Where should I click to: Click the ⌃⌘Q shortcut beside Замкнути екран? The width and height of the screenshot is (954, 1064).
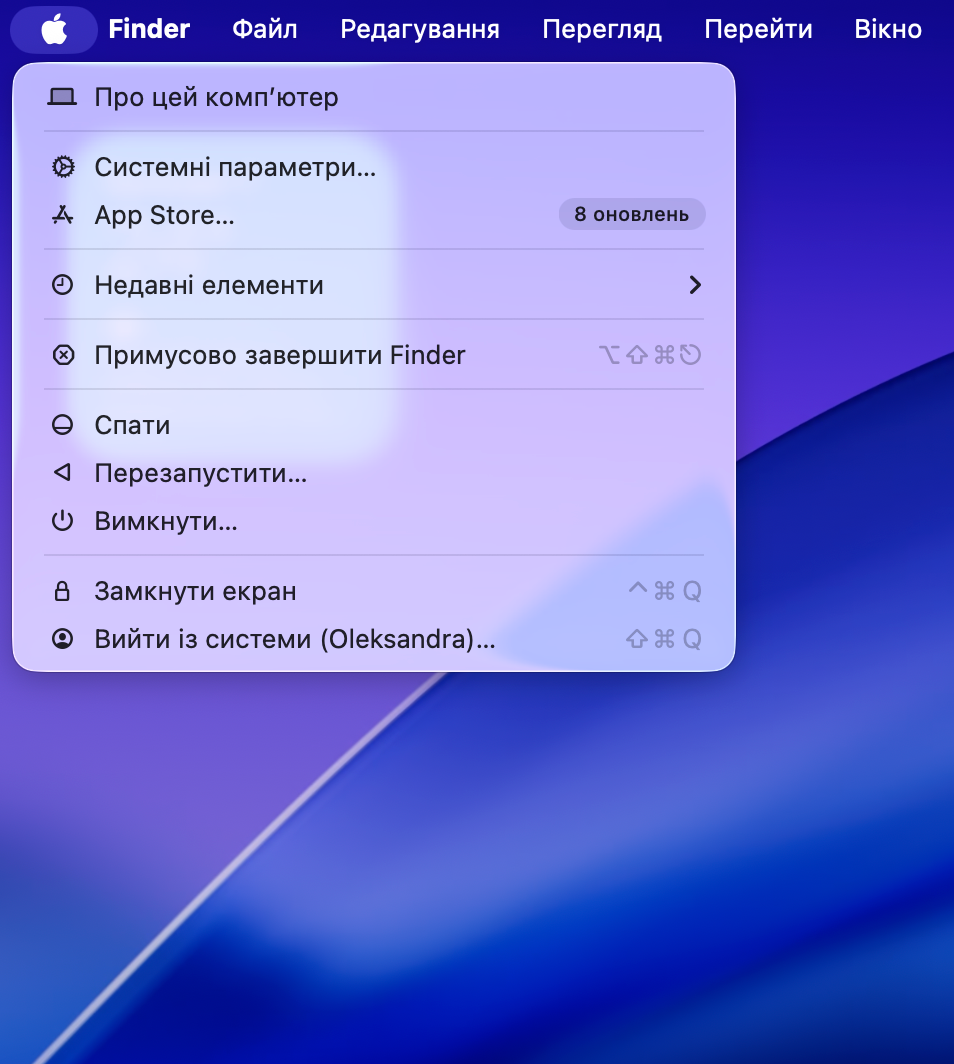[x=664, y=591]
